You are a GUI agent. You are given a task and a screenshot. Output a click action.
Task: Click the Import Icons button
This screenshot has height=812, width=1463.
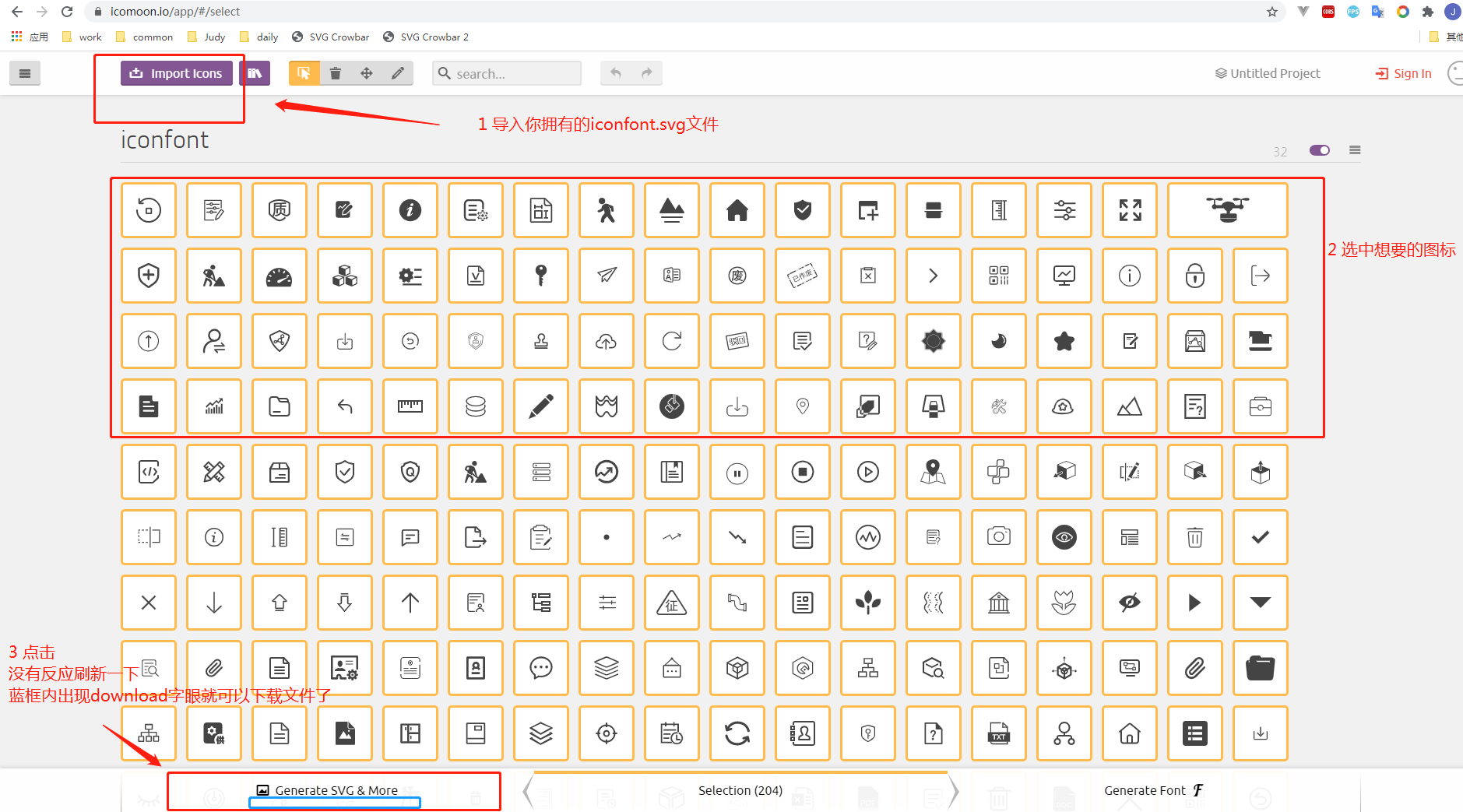click(176, 72)
